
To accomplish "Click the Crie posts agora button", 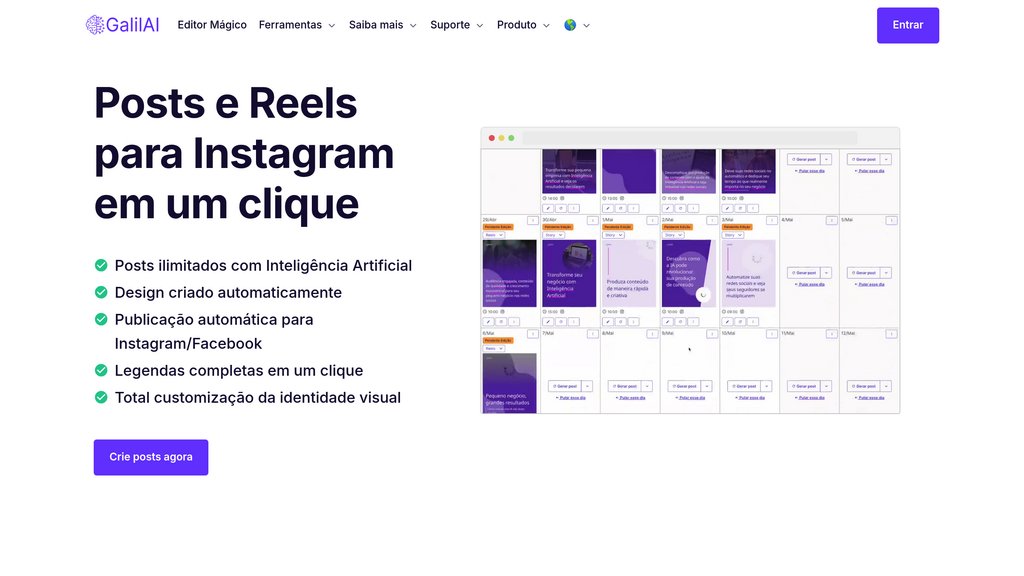I will coord(151,457).
